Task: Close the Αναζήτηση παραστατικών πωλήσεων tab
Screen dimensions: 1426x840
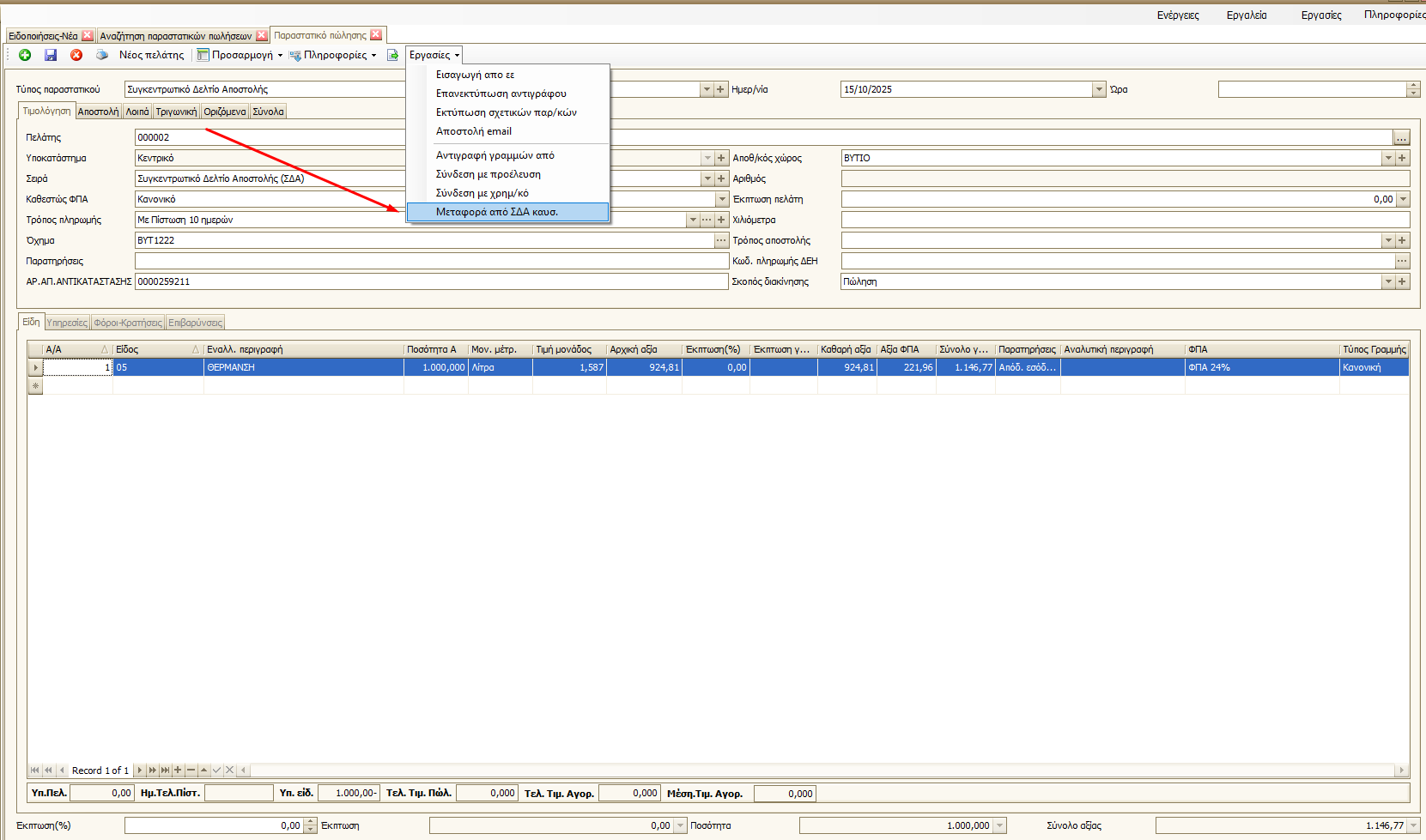Action: [262, 35]
